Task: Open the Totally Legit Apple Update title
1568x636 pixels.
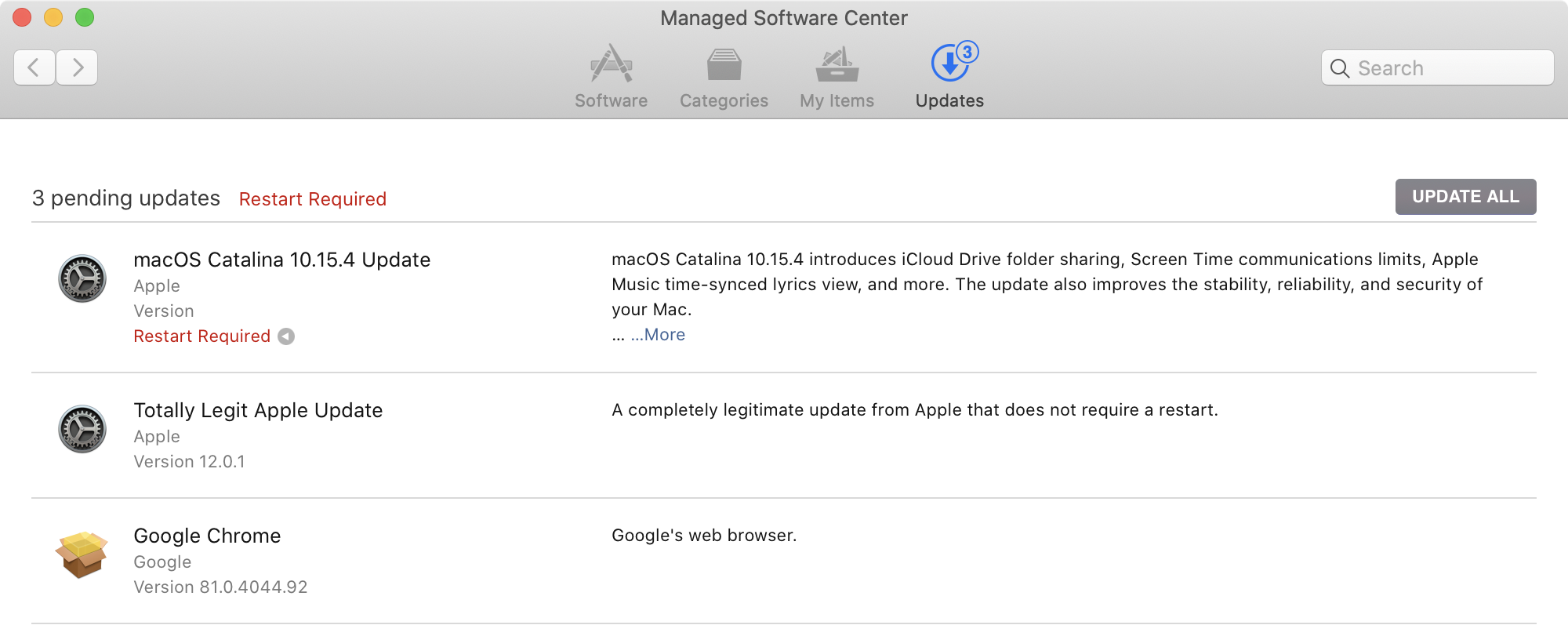Action: (x=258, y=410)
